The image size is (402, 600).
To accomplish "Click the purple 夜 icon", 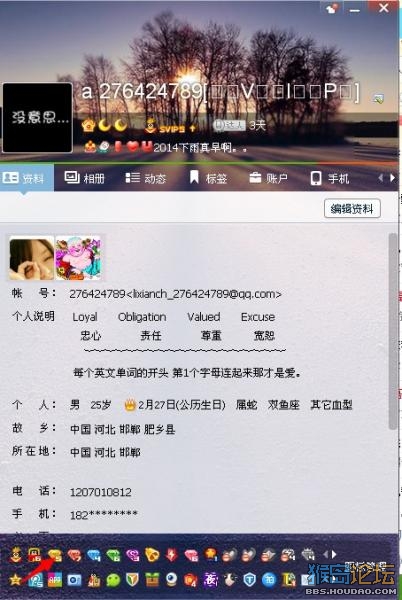I will pyautogui.click(x=210, y=580).
